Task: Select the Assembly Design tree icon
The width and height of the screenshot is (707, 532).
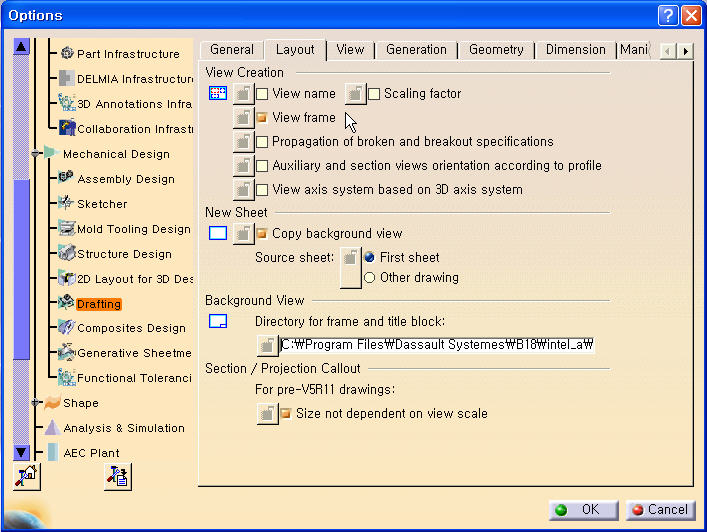Action: (66, 178)
